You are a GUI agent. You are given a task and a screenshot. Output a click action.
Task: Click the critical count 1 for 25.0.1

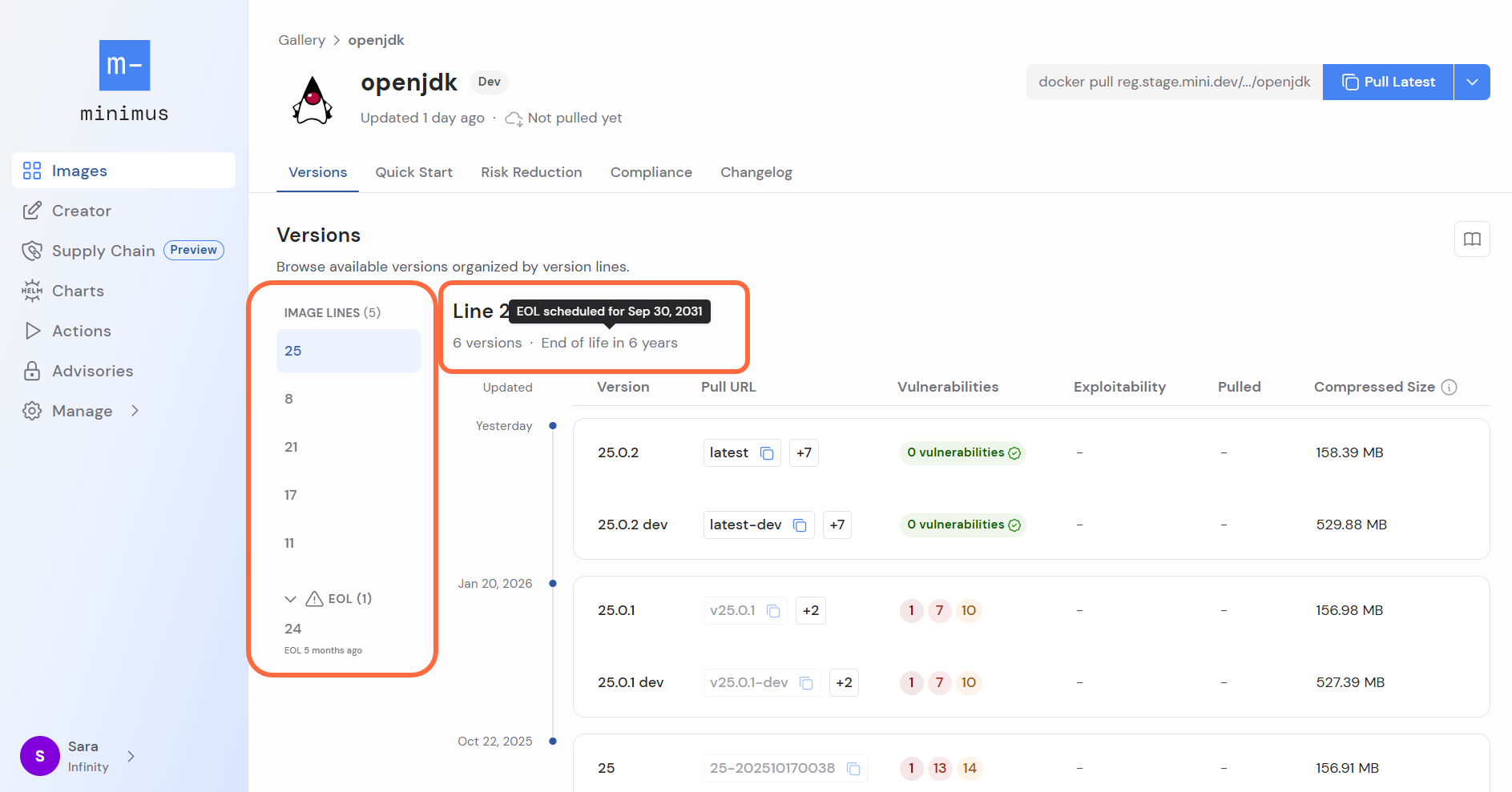click(x=911, y=611)
